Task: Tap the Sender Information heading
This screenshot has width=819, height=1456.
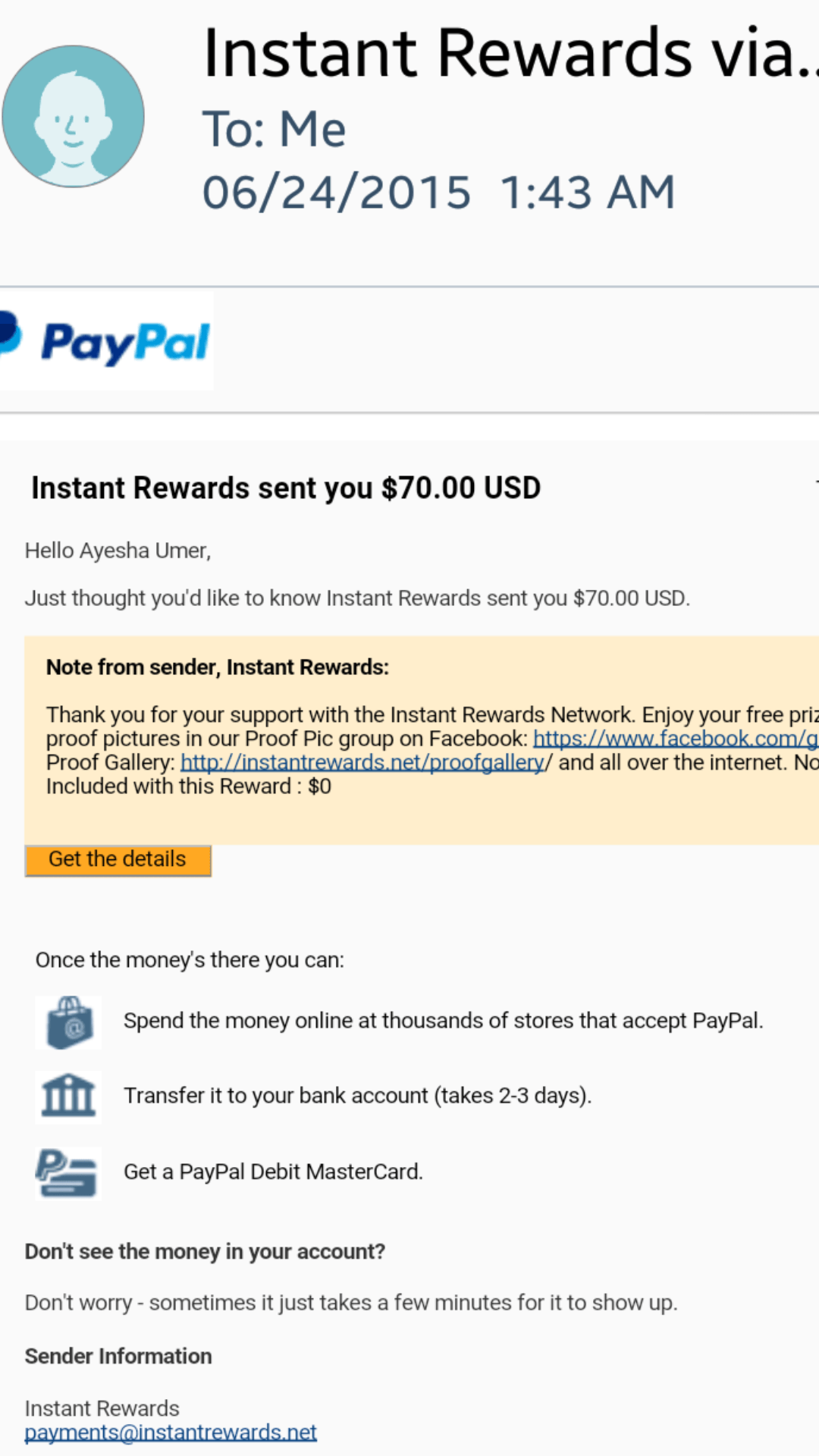Action: (x=118, y=1356)
